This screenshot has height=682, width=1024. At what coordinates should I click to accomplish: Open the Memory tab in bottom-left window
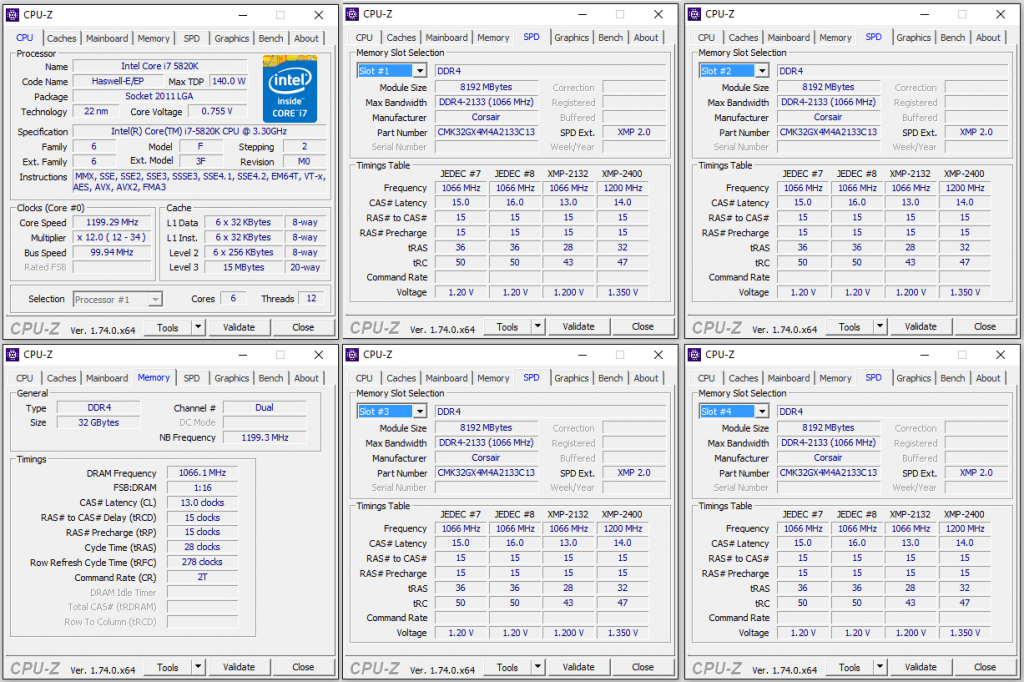[153, 378]
